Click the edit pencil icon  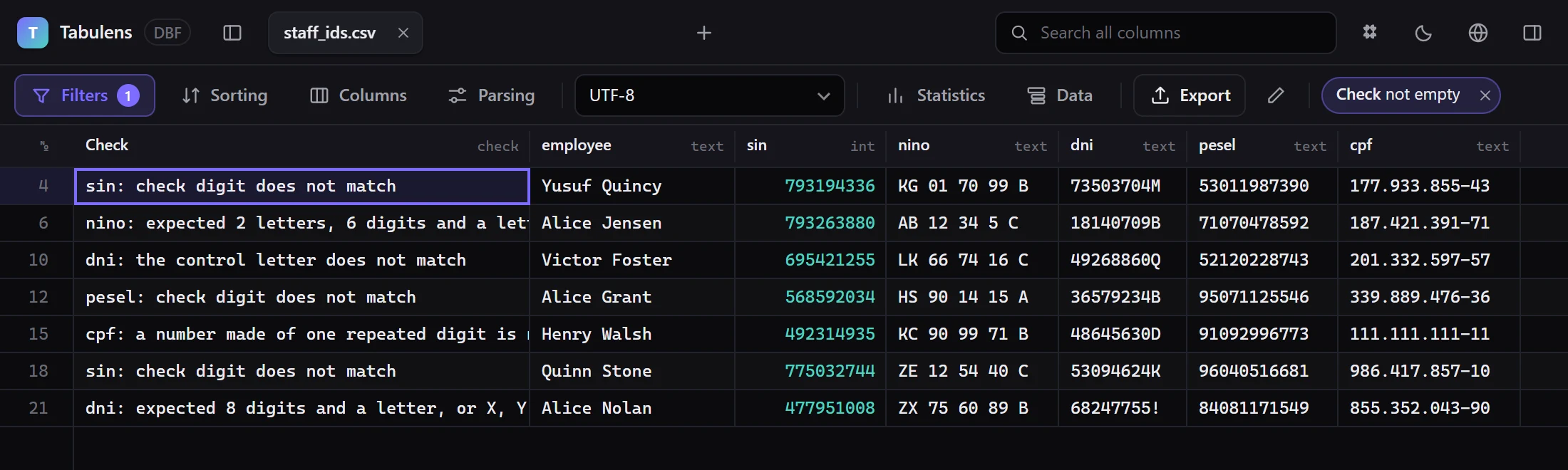click(1276, 95)
